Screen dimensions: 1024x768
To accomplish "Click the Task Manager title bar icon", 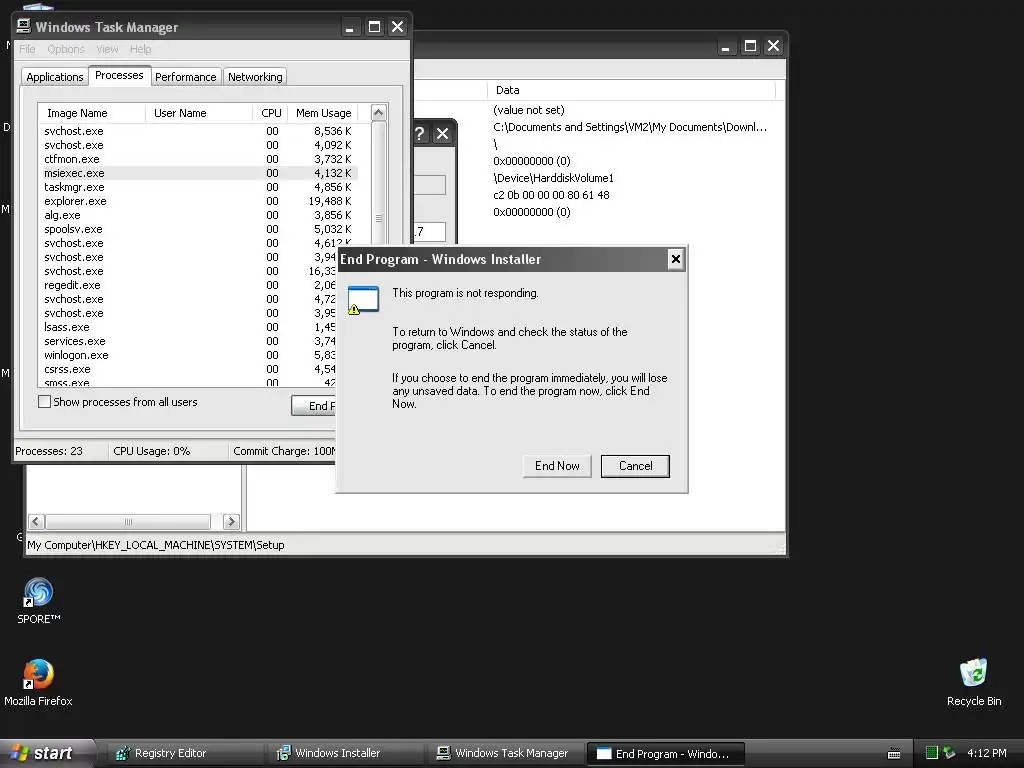I will 24,26.
